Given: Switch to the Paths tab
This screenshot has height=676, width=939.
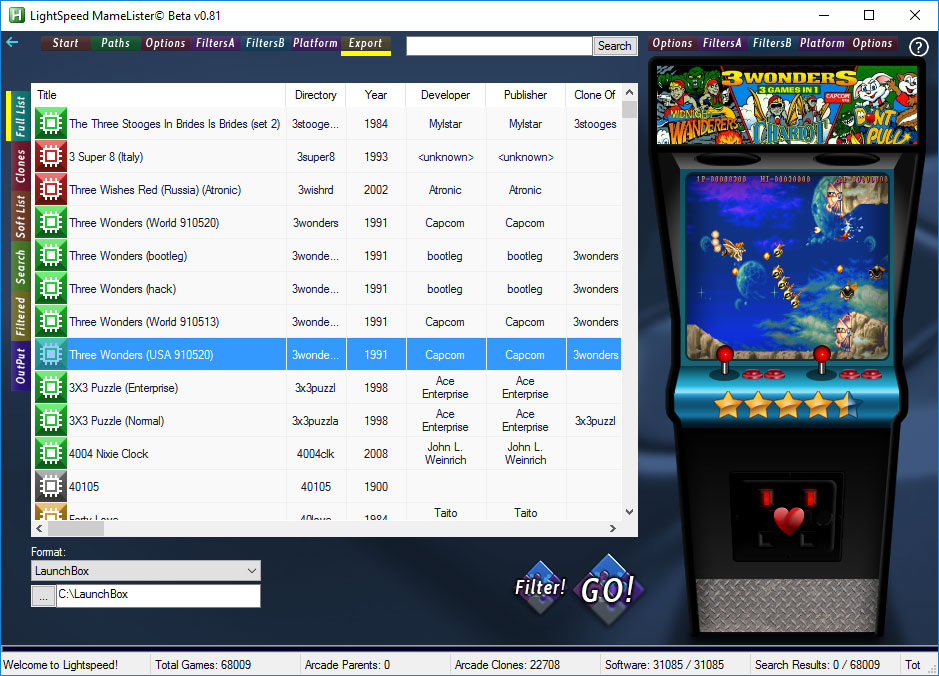Looking at the screenshot, I should pyautogui.click(x=115, y=43).
